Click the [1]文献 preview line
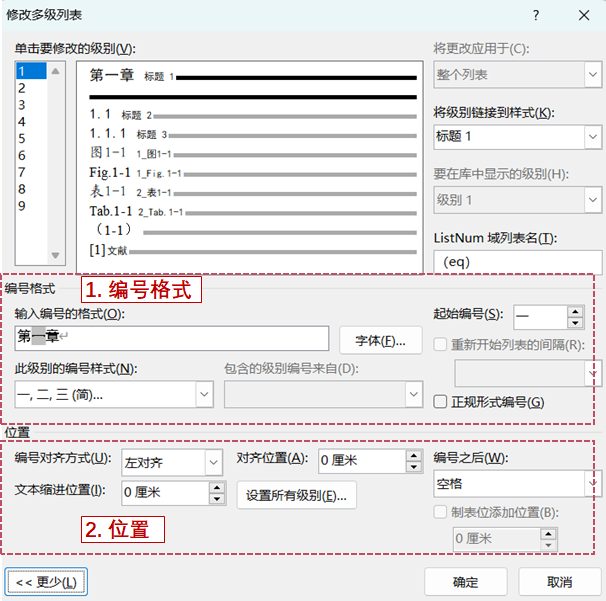Viewport: 606px width, 601px height. (253, 250)
